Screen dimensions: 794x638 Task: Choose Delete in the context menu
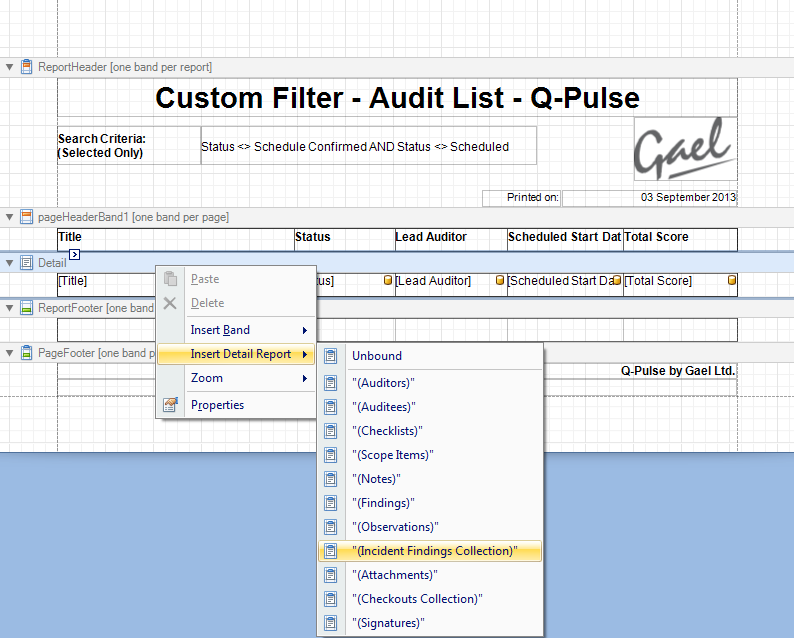[236, 303]
